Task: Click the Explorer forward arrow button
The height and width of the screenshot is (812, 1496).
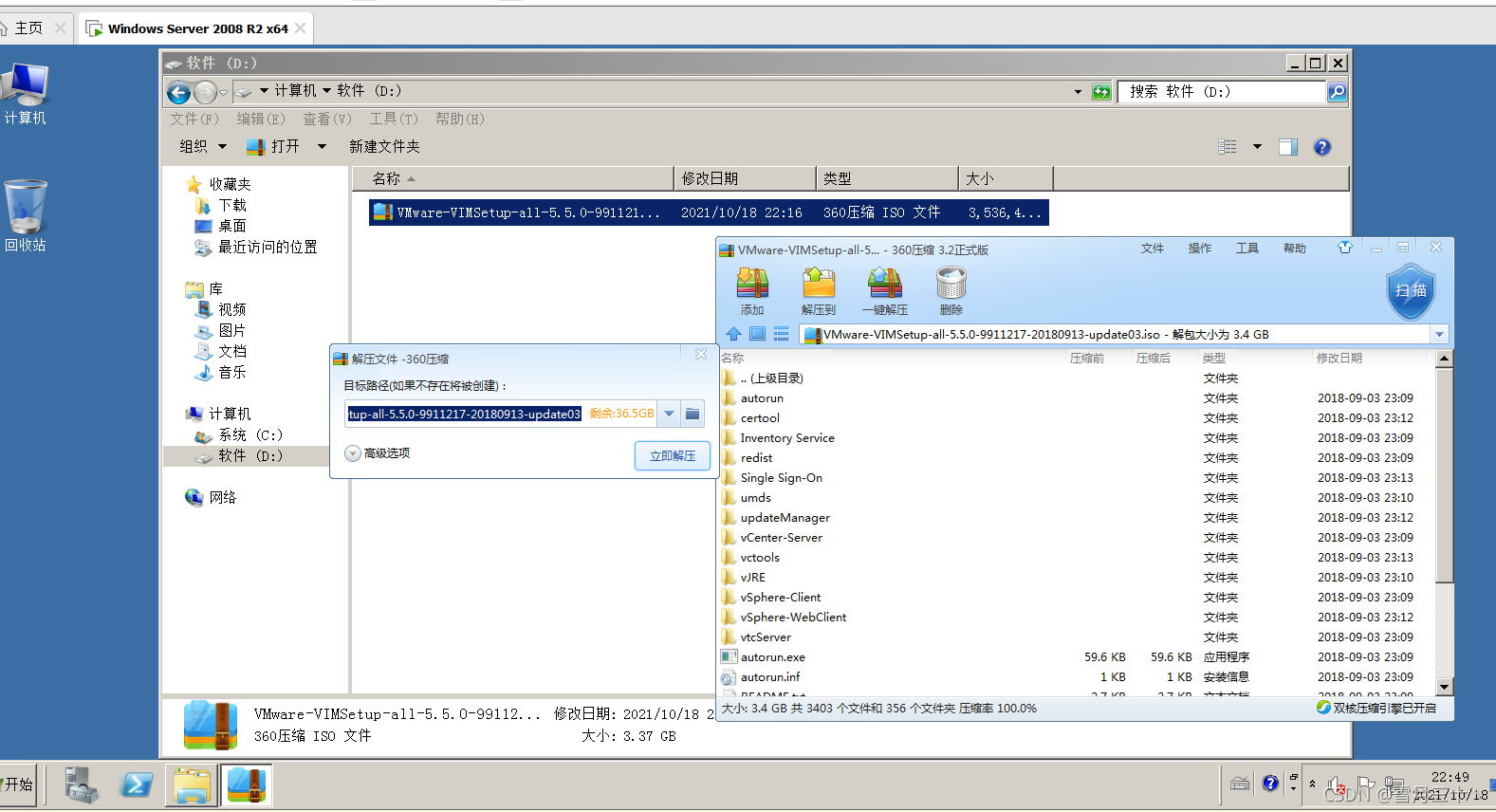Action: (205, 92)
